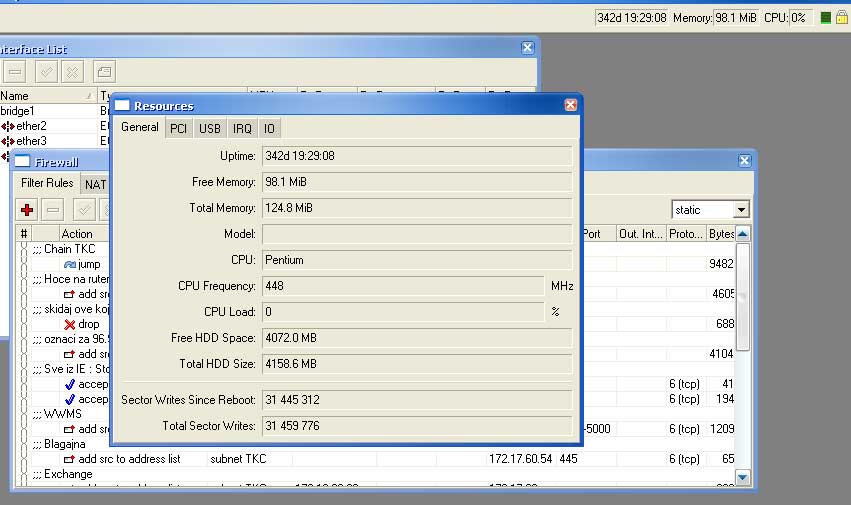Switch to the General tab in Resources
The image size is (851, 505).
[139, 127]
